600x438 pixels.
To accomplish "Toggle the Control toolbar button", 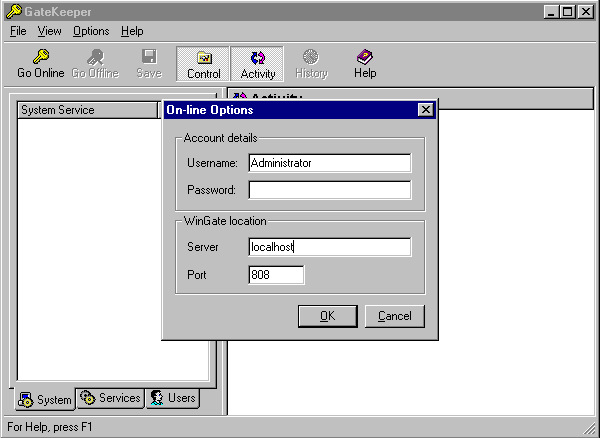I will 203,64.
